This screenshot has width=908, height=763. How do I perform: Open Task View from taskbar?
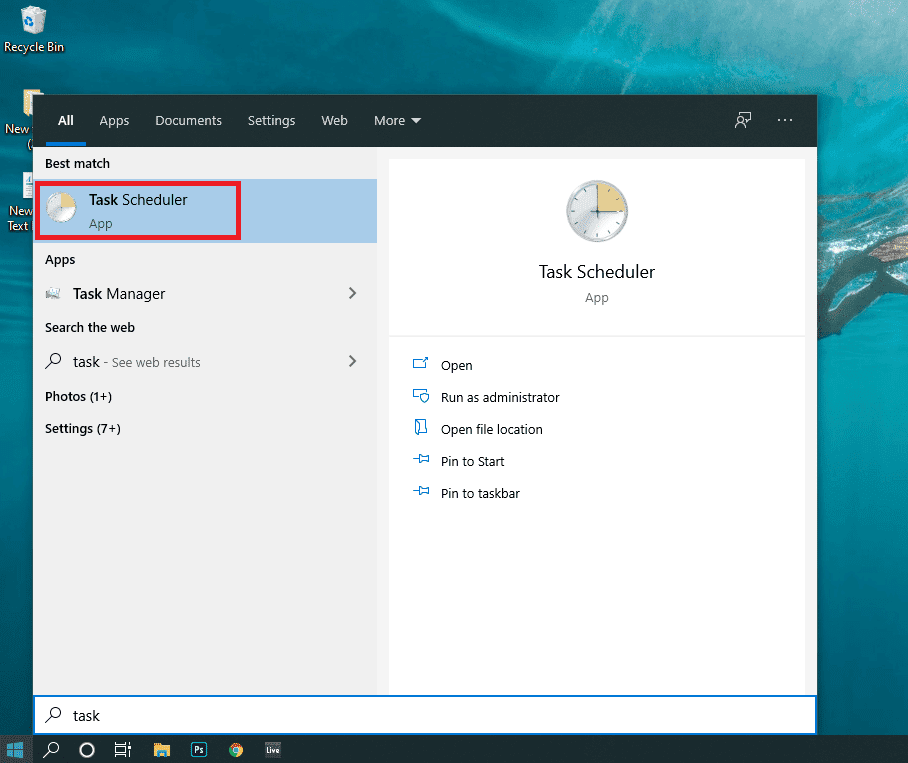122,749
